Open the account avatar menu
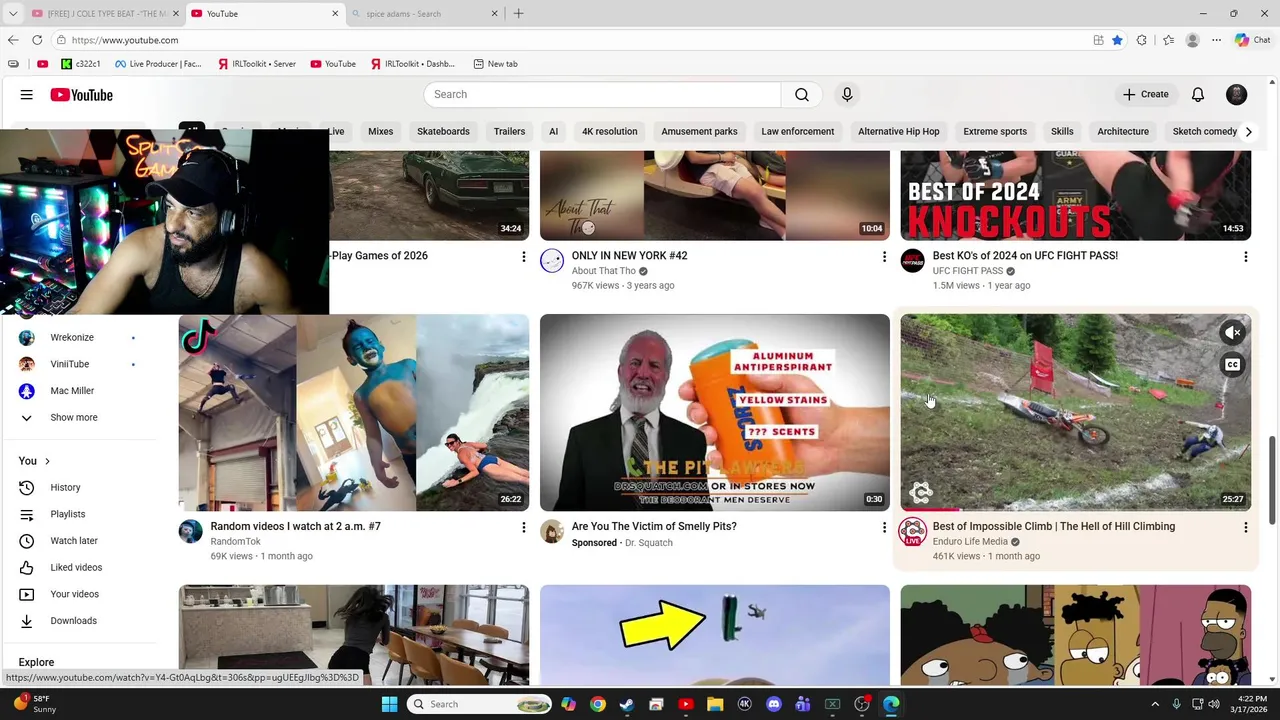The width and height of the screenshot is (1280, 720). 1237,95
